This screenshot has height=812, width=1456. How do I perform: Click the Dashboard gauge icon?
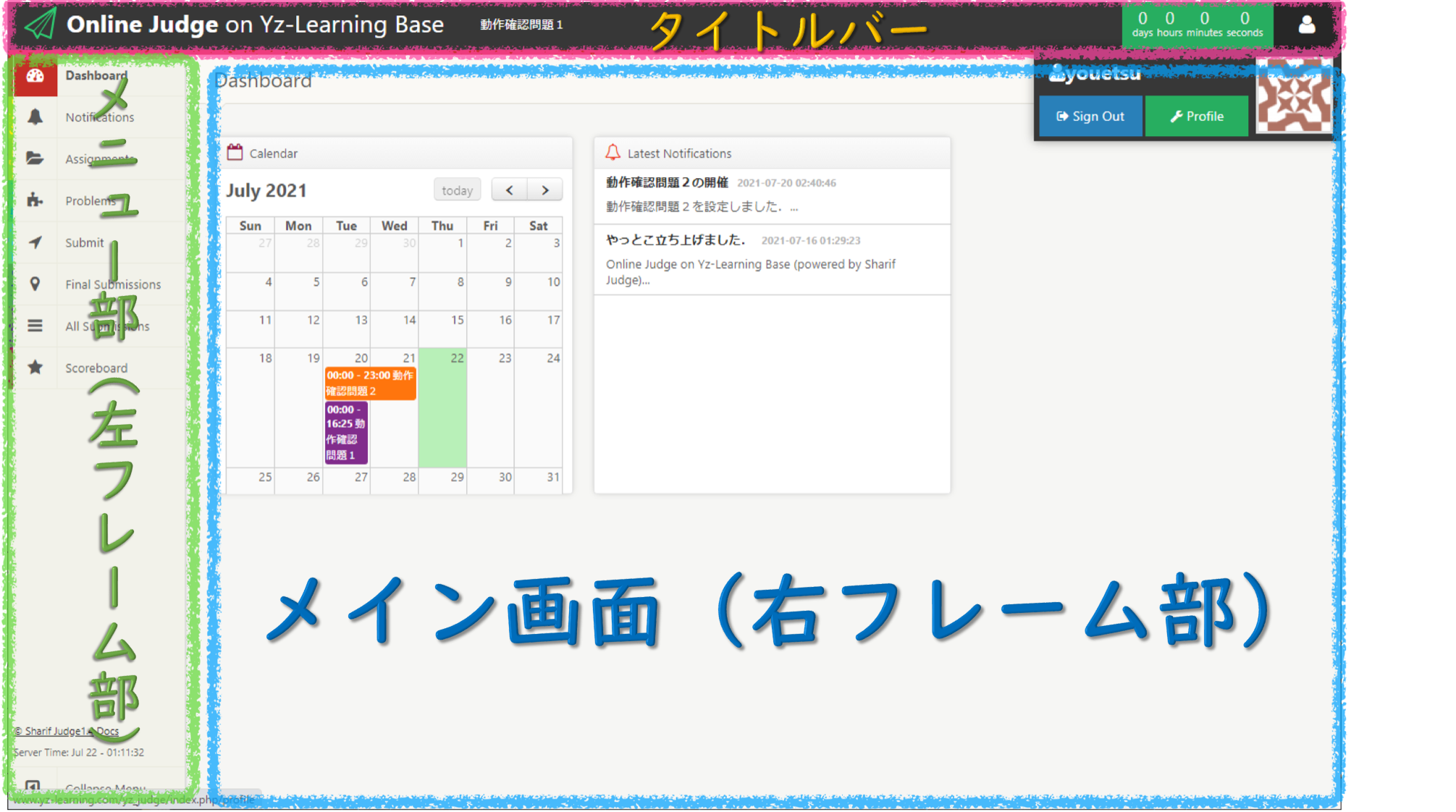(x=35, y=76)
